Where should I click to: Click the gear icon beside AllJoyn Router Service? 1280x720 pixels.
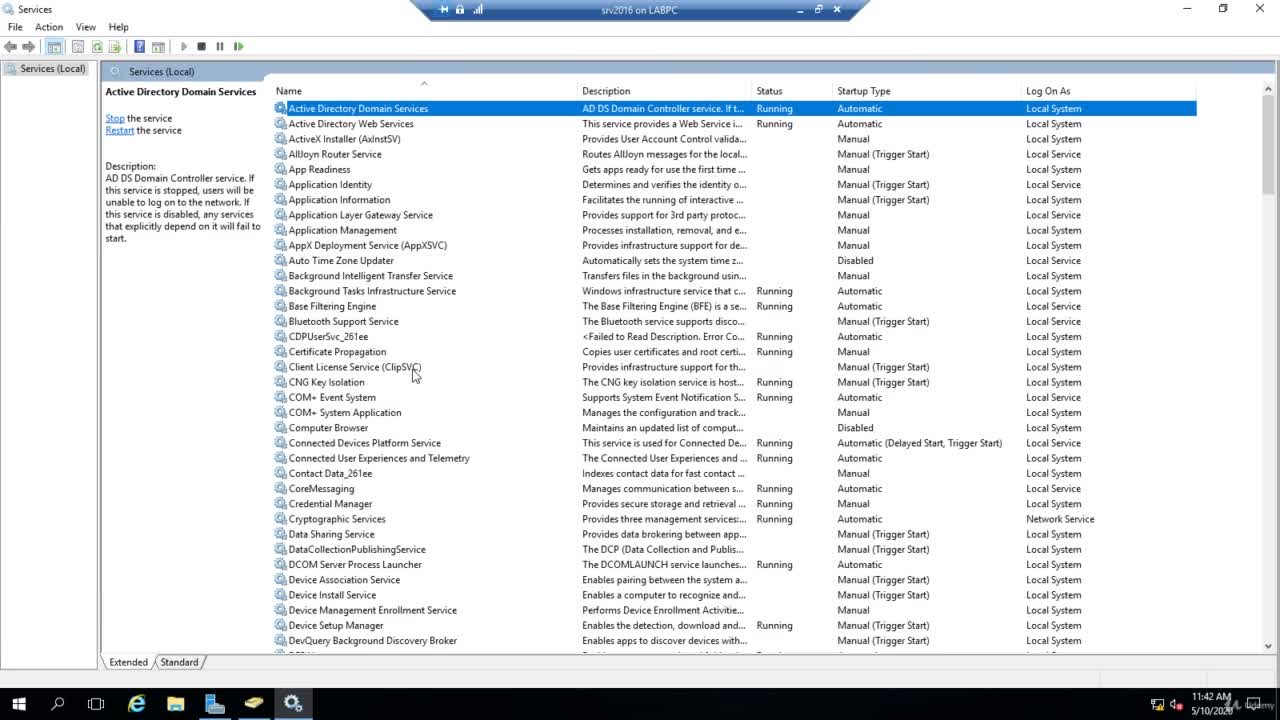click(281, 154)
